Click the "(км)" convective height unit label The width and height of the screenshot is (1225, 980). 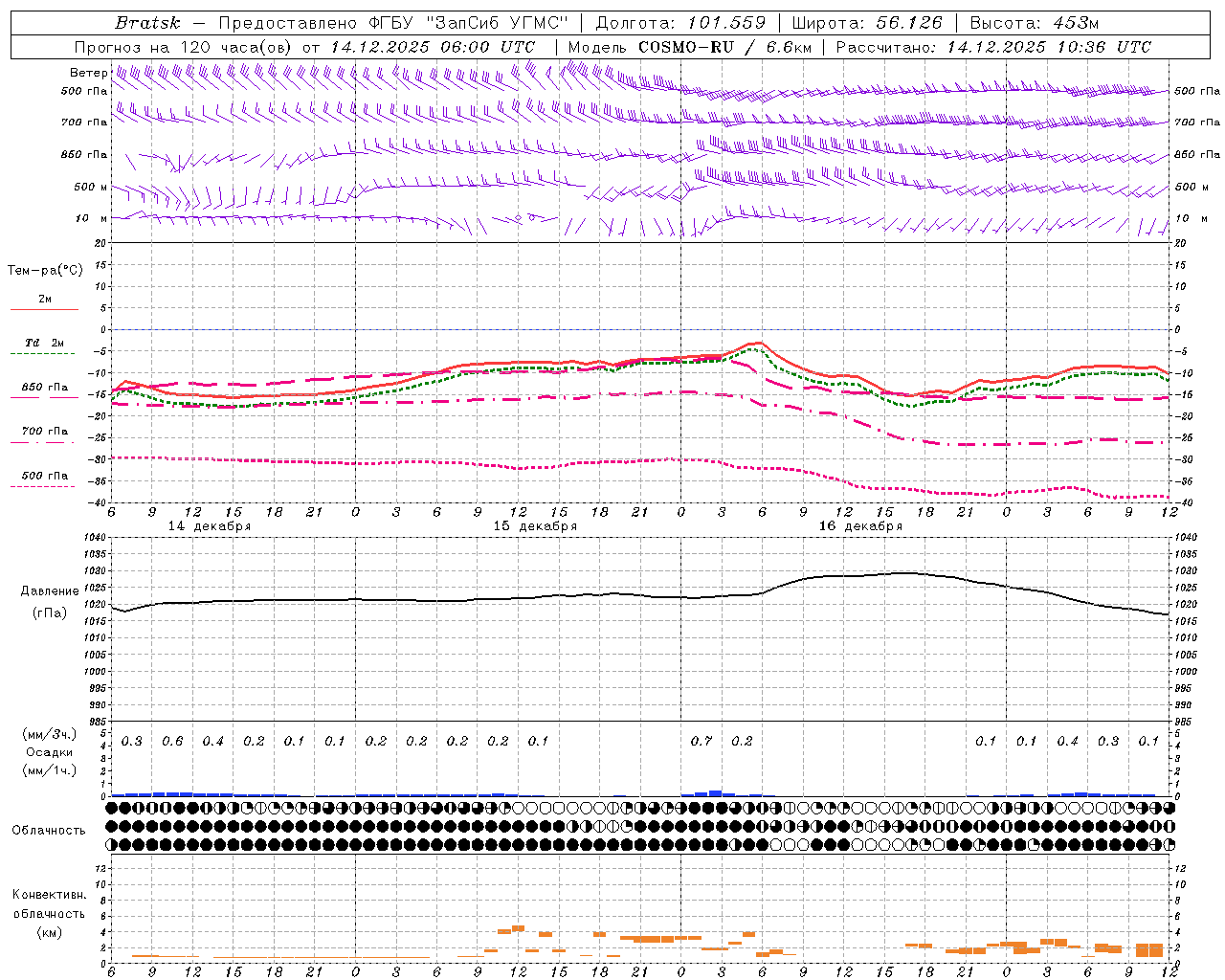coord(49,932)
